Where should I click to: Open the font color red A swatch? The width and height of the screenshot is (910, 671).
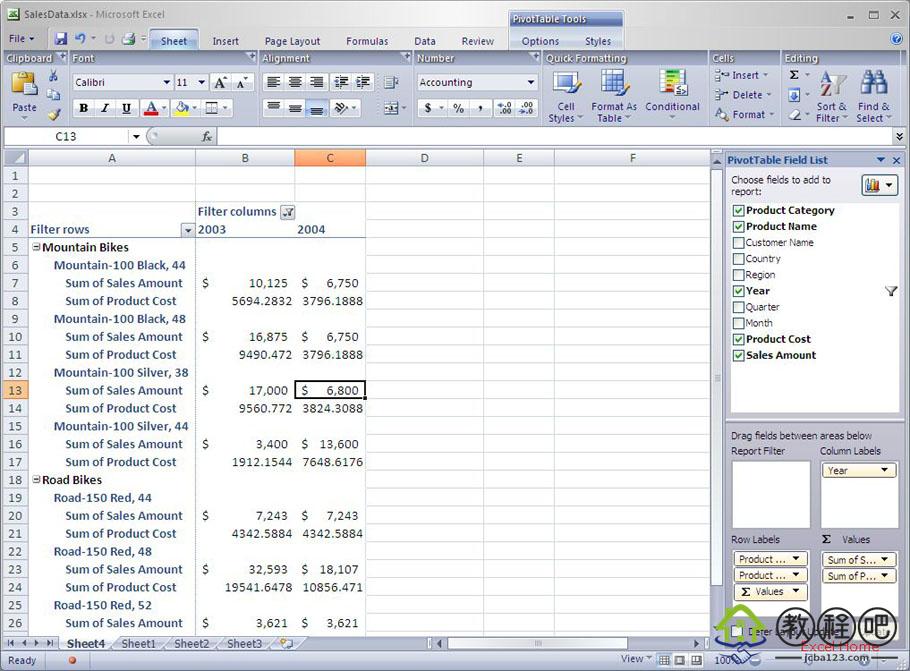pos(151,108)
